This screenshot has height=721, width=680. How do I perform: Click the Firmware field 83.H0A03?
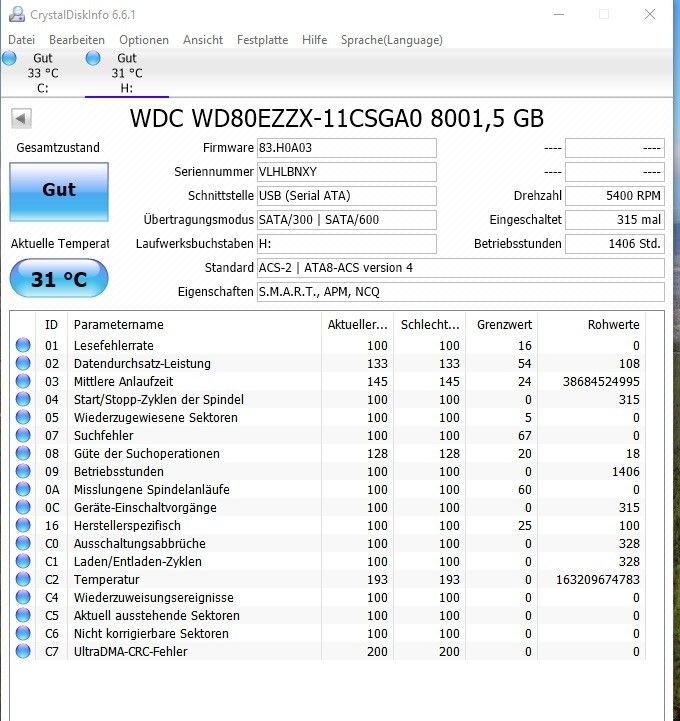(x=347, y=148)
